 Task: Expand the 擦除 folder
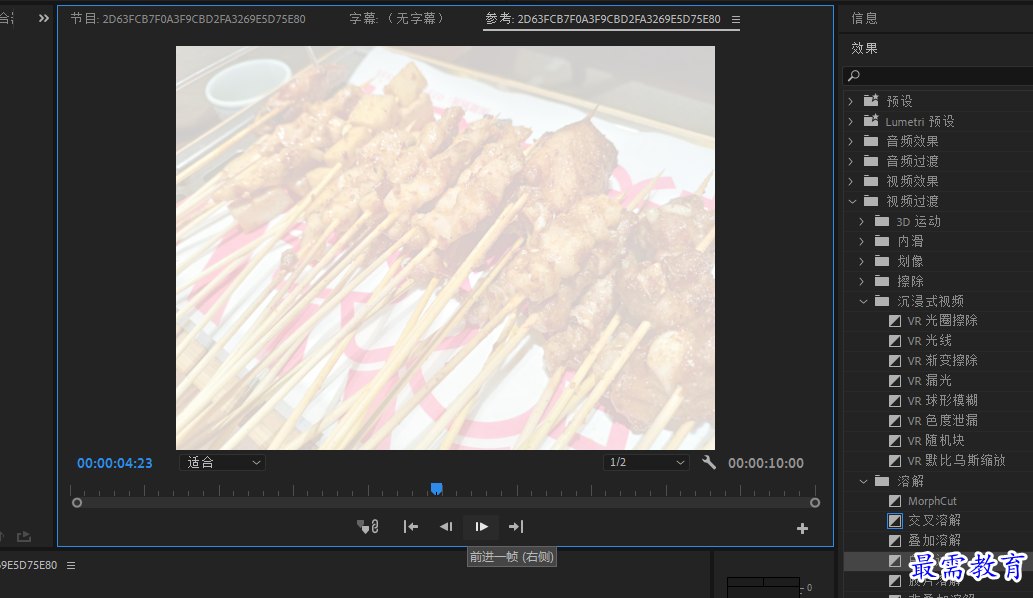point(862,281)
